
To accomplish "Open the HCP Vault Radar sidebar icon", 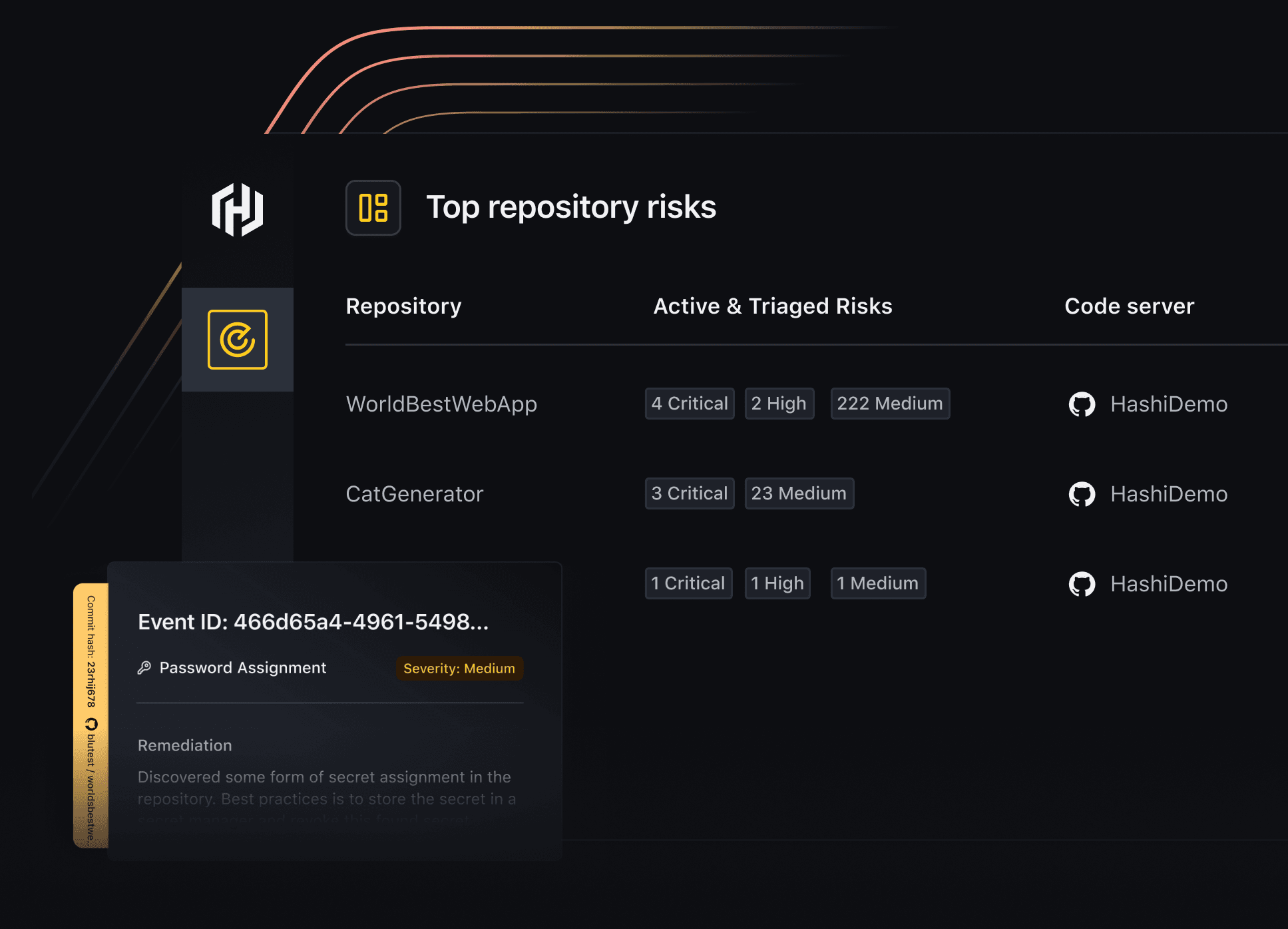I will (x=238, y=340).
